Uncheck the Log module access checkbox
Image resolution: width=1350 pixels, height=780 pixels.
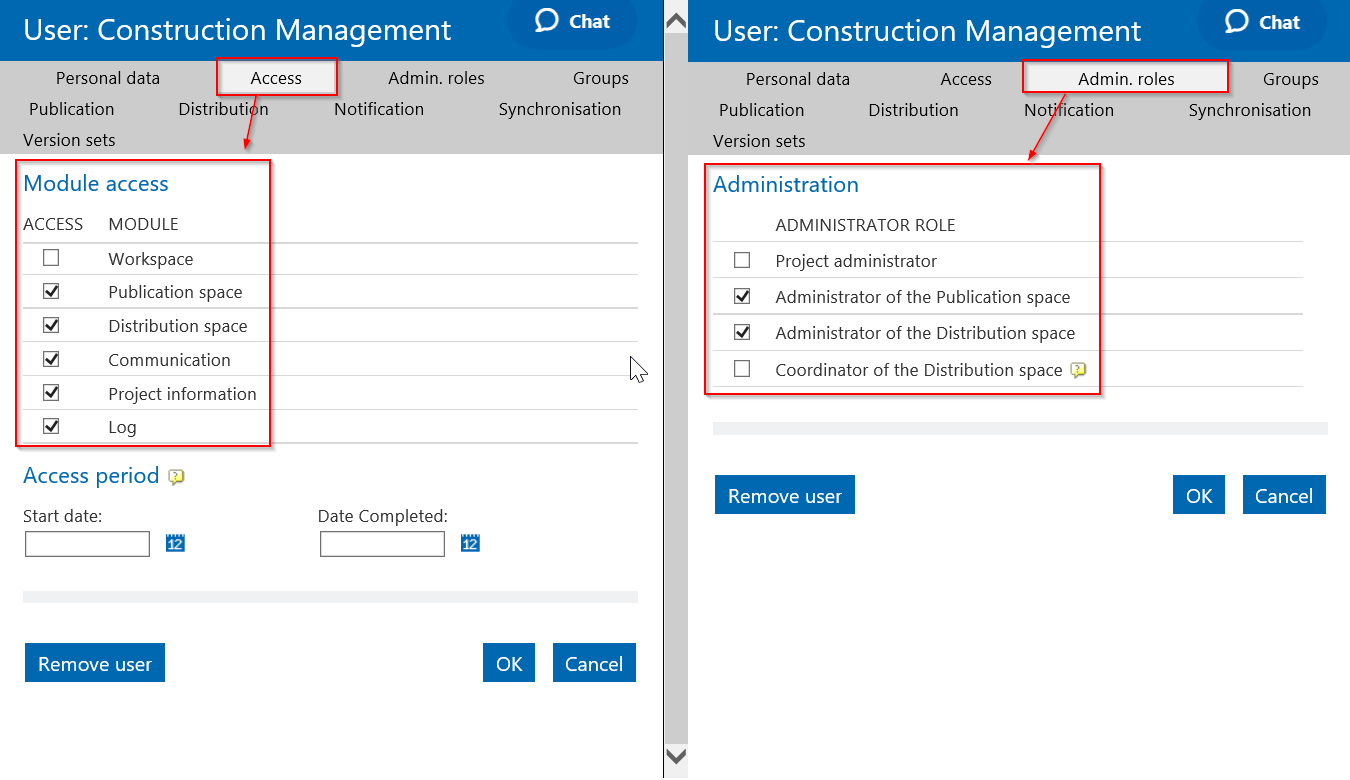[x=51, y=426]
